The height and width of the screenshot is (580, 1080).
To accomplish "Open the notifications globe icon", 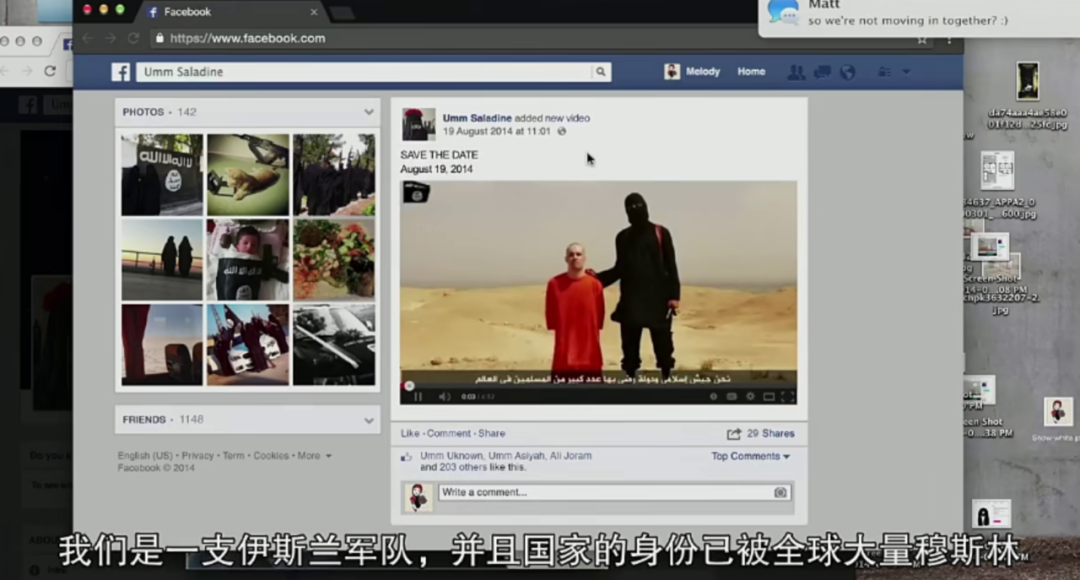I will pos(847,72).
